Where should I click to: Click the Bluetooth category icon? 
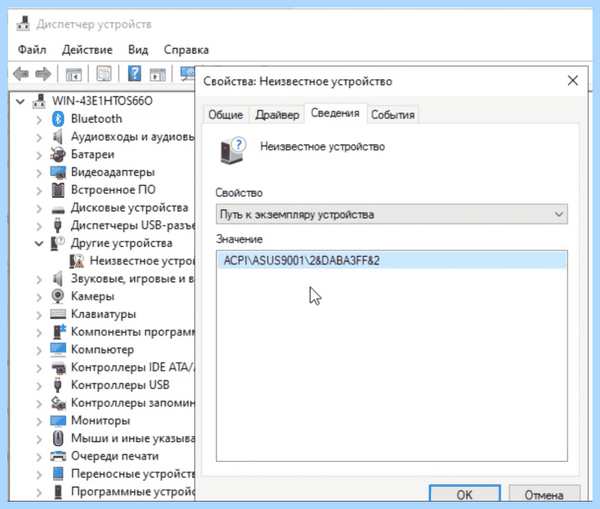[58, 119]
